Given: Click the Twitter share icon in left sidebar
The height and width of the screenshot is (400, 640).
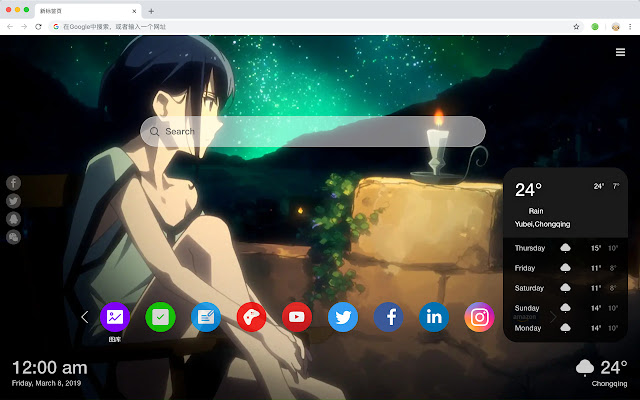Looking at the screenshot, I should tap(13, 201).
